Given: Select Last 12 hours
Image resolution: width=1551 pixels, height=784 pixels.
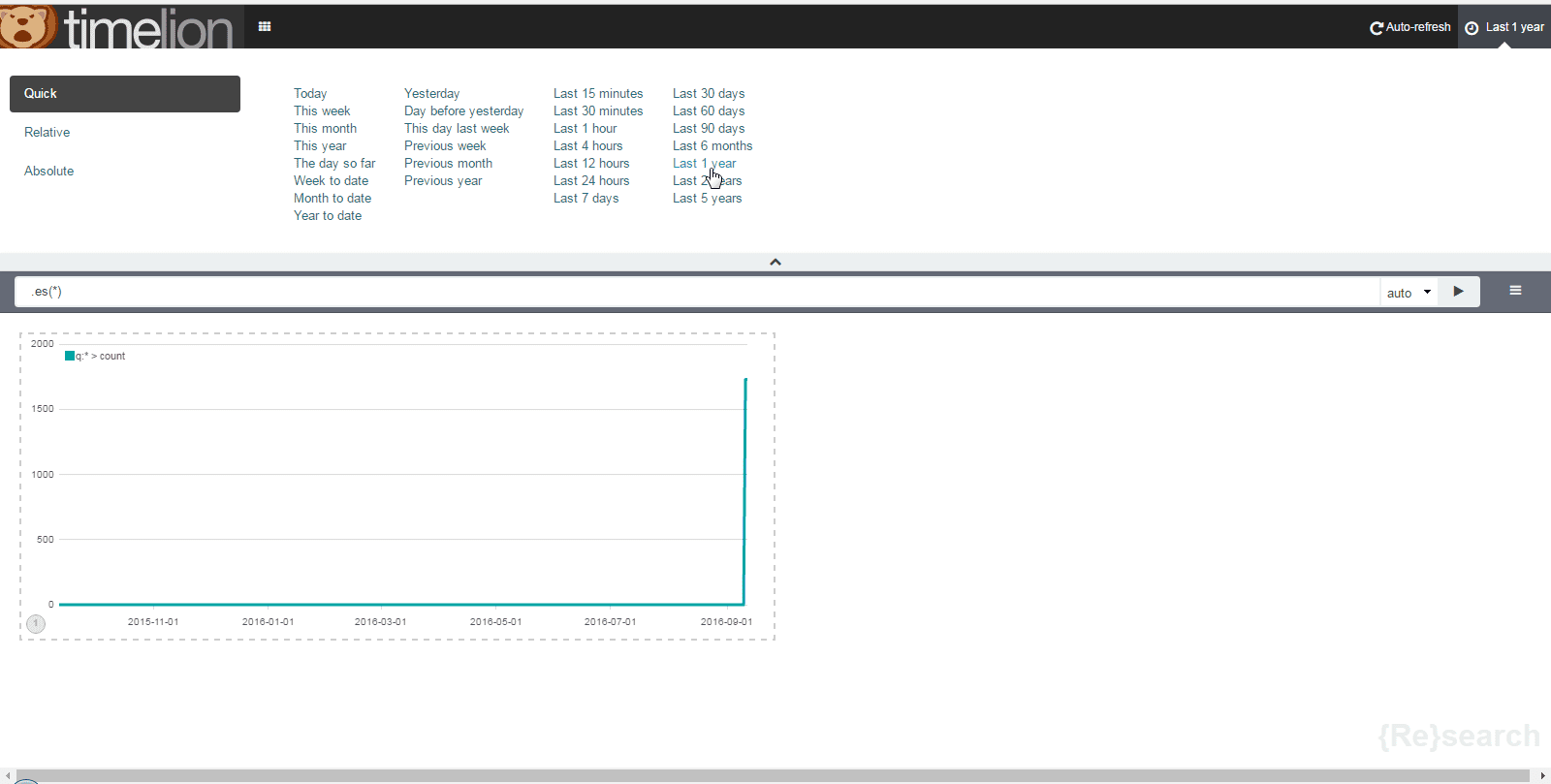Looking at the screenshot, I should click(591, 164).
